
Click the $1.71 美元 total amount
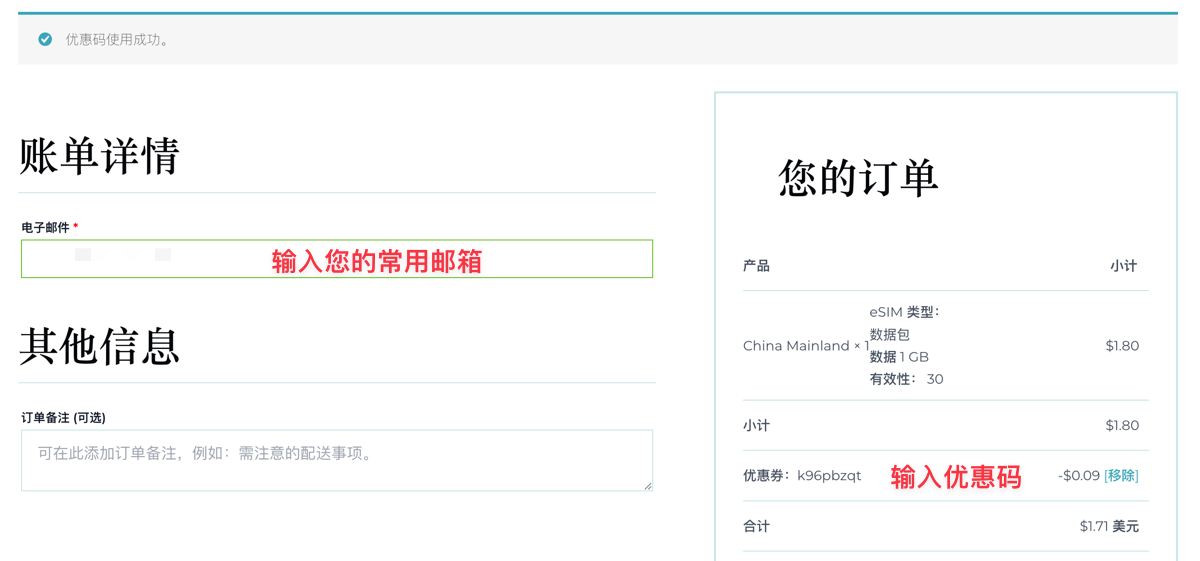click(x=1108, y=526)
